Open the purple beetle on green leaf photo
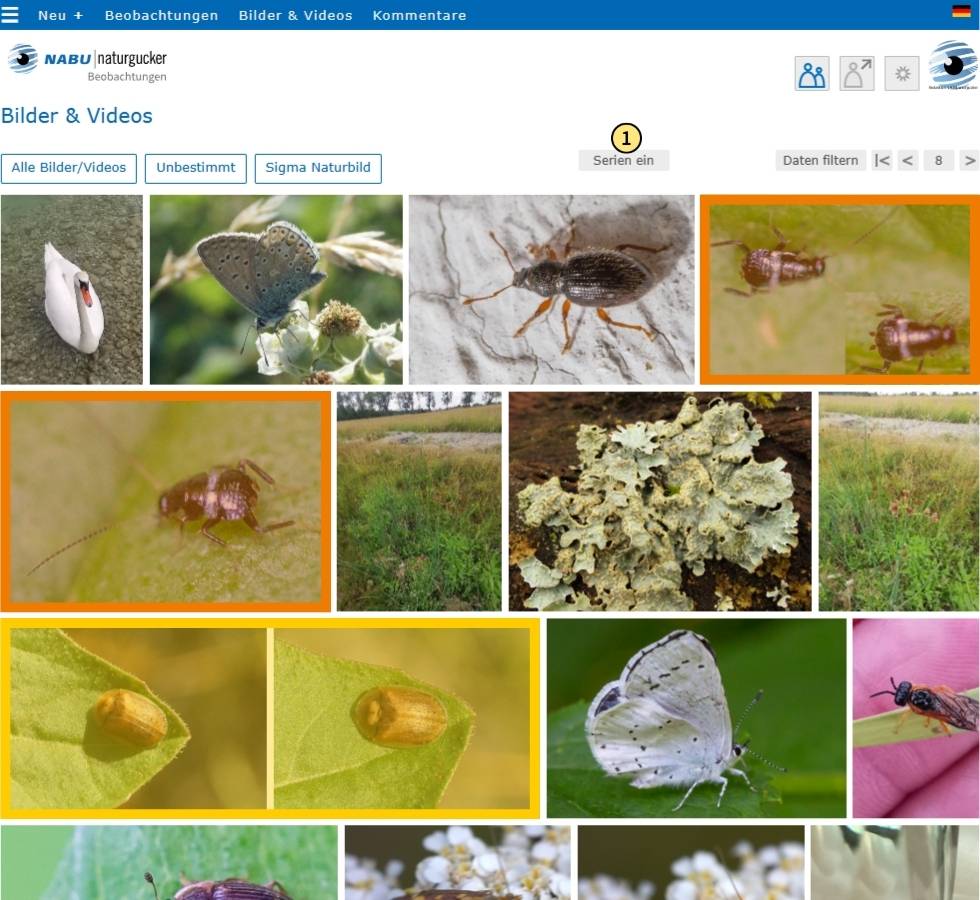 [169, 862]
